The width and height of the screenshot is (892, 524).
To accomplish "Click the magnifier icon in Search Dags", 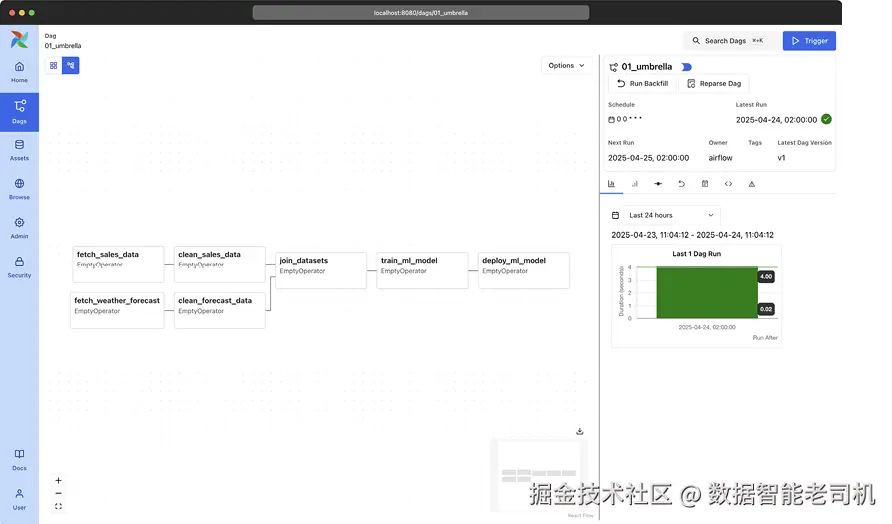I will (x=696, y=40).
